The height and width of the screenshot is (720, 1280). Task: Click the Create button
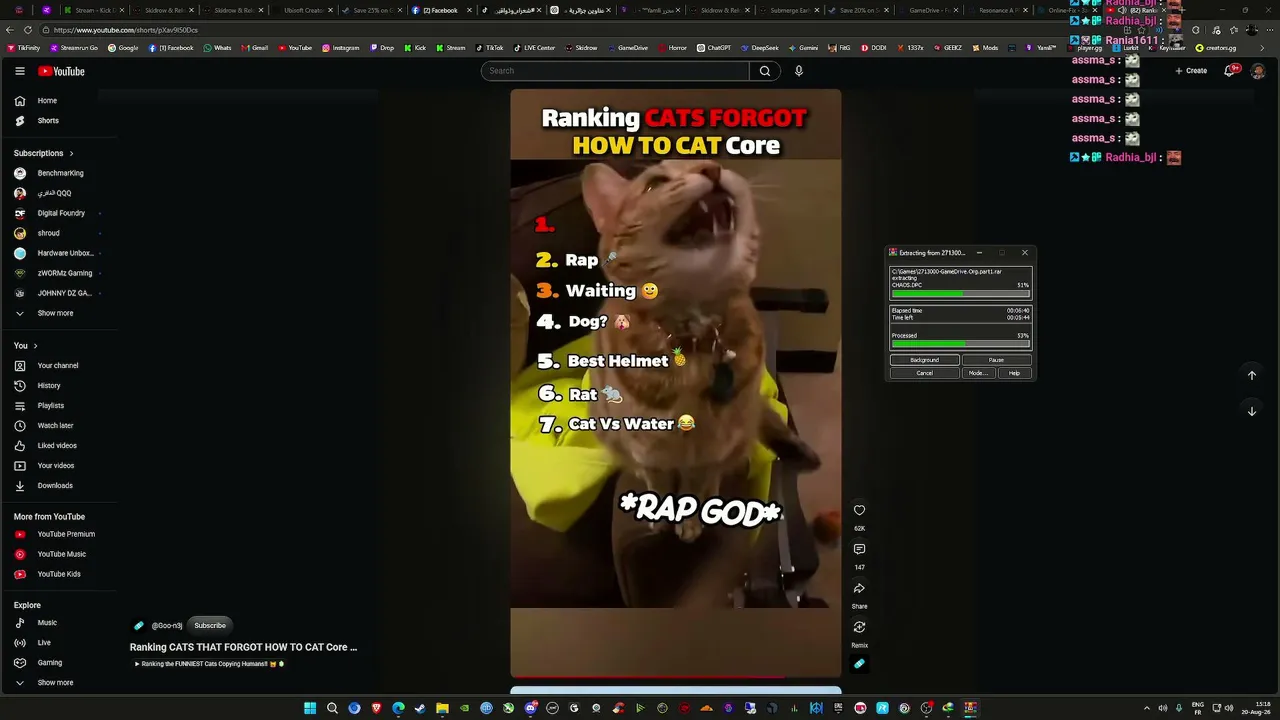point(1191,71)
